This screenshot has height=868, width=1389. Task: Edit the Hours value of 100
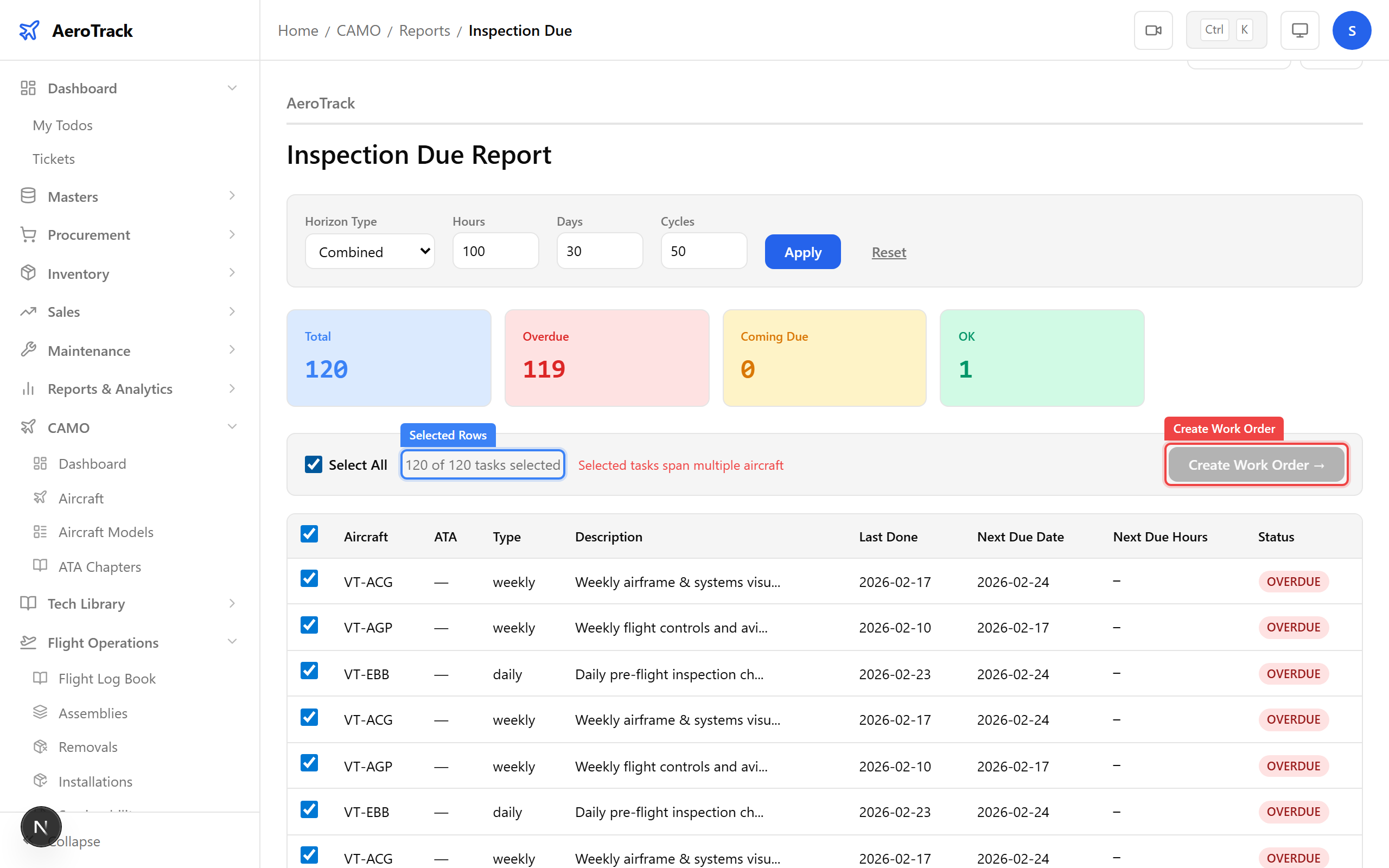(x=495, y=251)
